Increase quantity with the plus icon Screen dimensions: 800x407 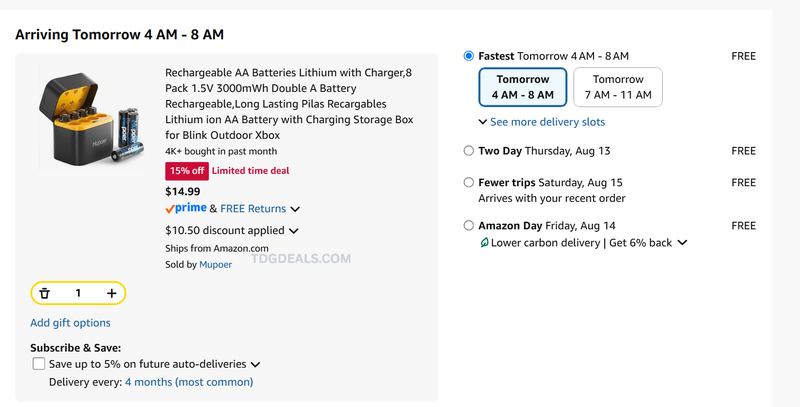pos(111,293)
